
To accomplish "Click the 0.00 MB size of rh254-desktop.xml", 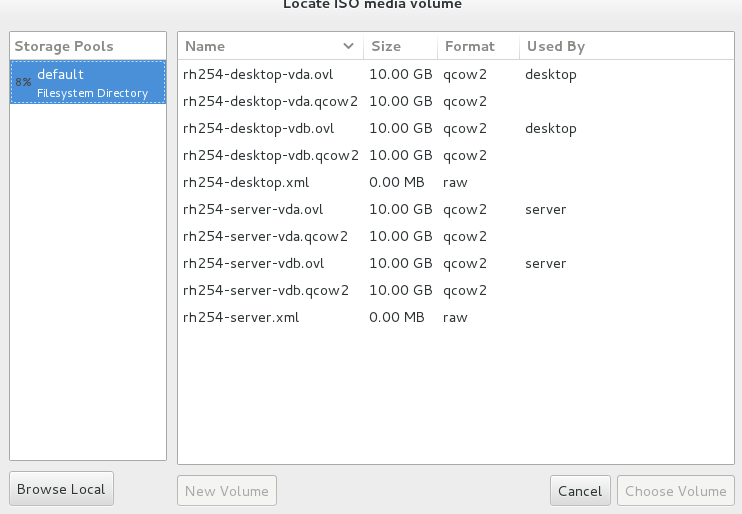I will point(397,182).
